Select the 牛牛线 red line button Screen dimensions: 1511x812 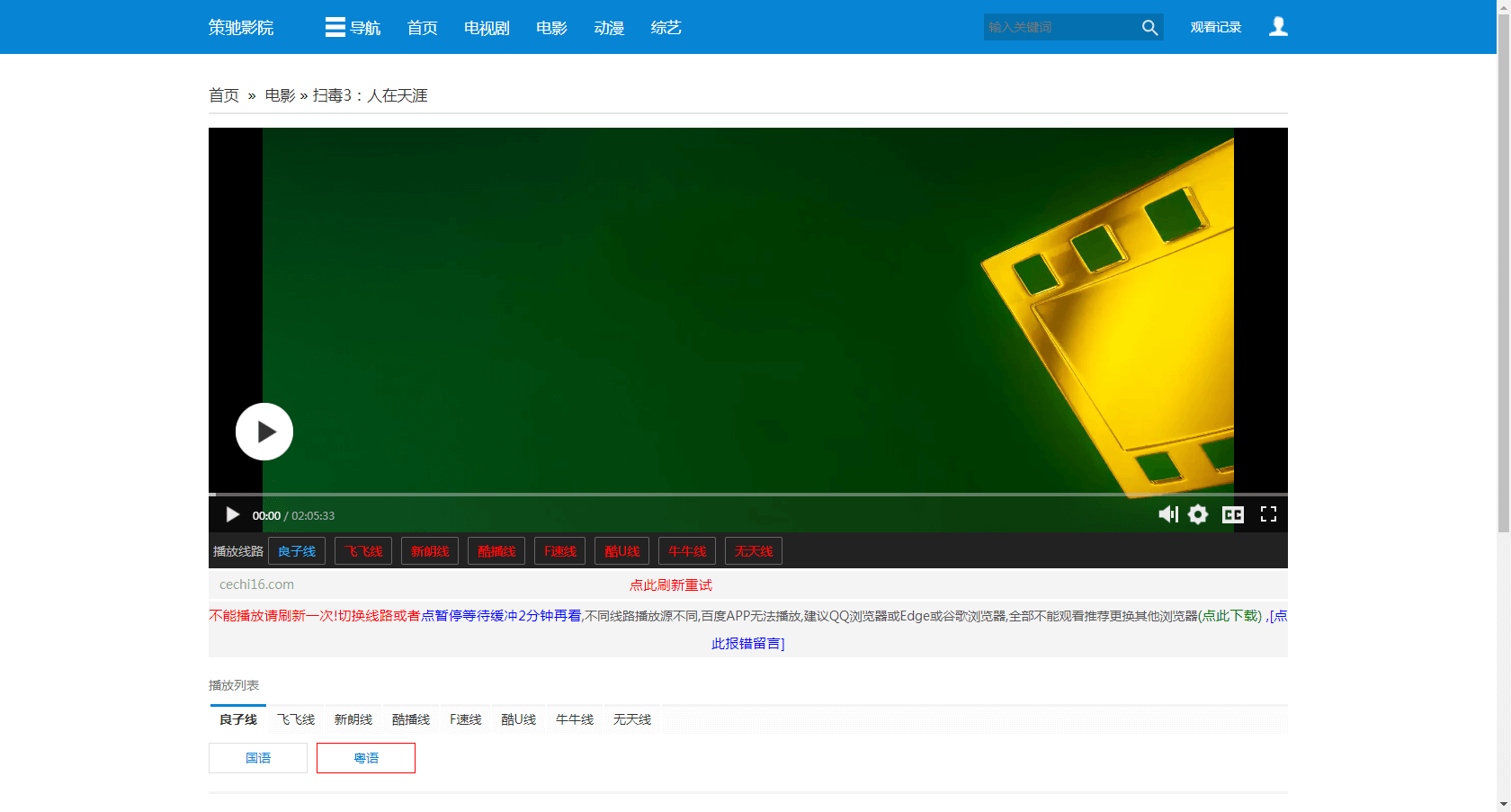tap(687, 551)
